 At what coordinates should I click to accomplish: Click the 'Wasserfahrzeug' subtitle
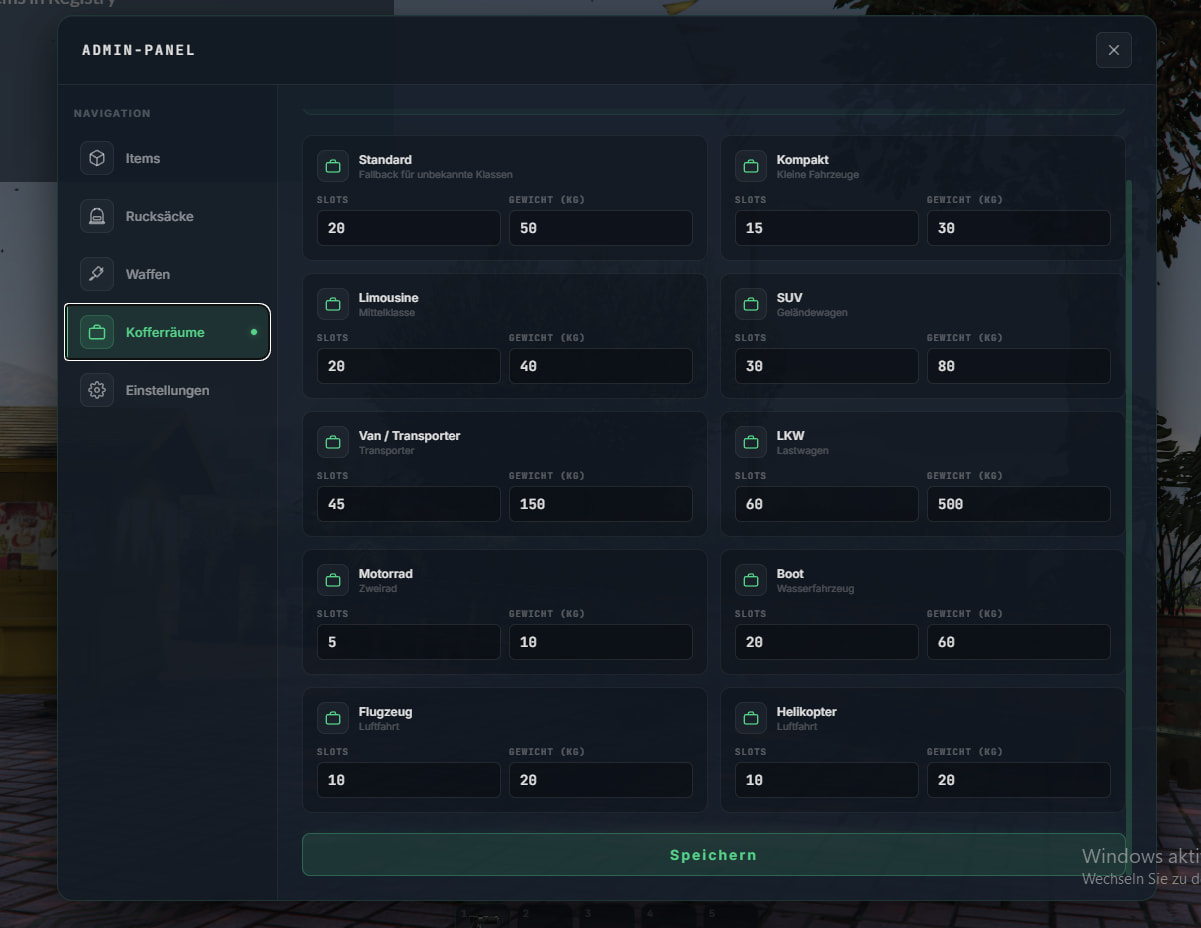click(815, 589)
